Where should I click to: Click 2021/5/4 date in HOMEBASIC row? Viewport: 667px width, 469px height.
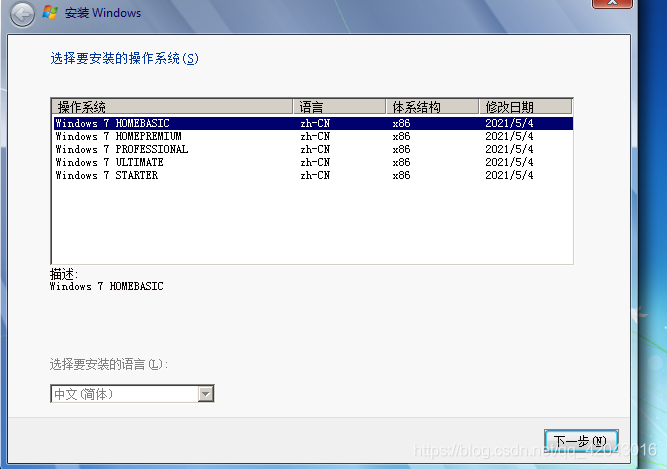point(509,123)
